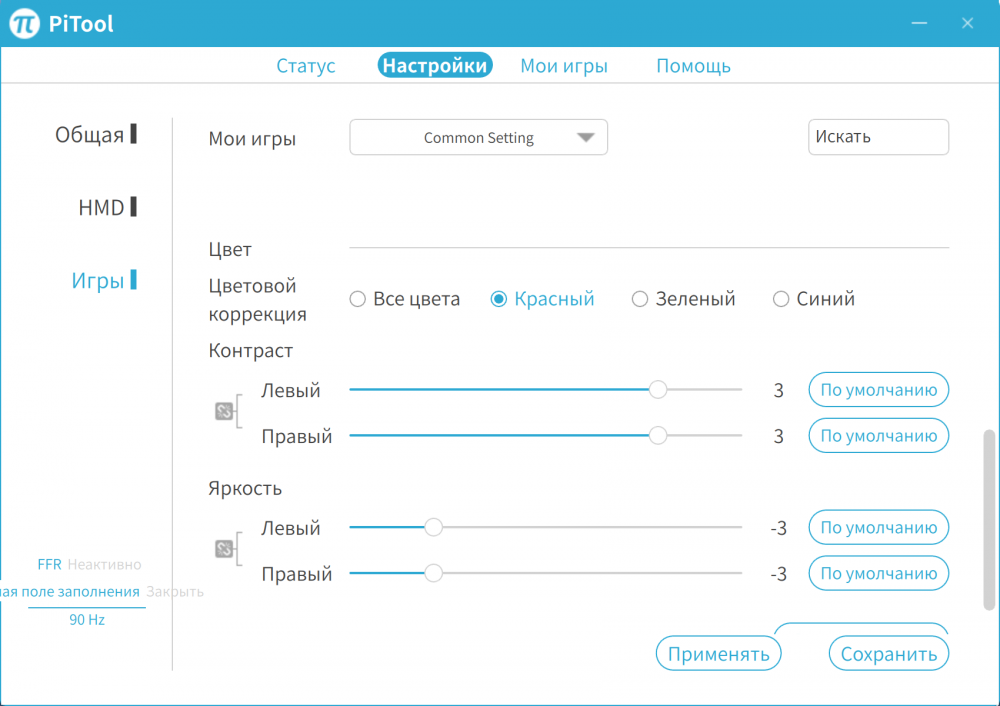Select the Синий radio button
Viewport: 1000px width, 706px height.
[781, 298]
